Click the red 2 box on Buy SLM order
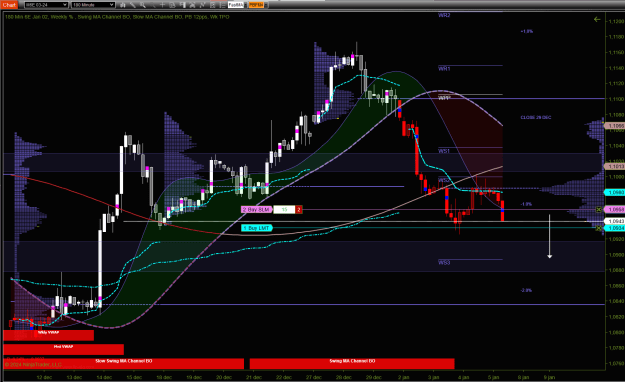This screenshot has height=382, width=625. (x=299, y=209)
